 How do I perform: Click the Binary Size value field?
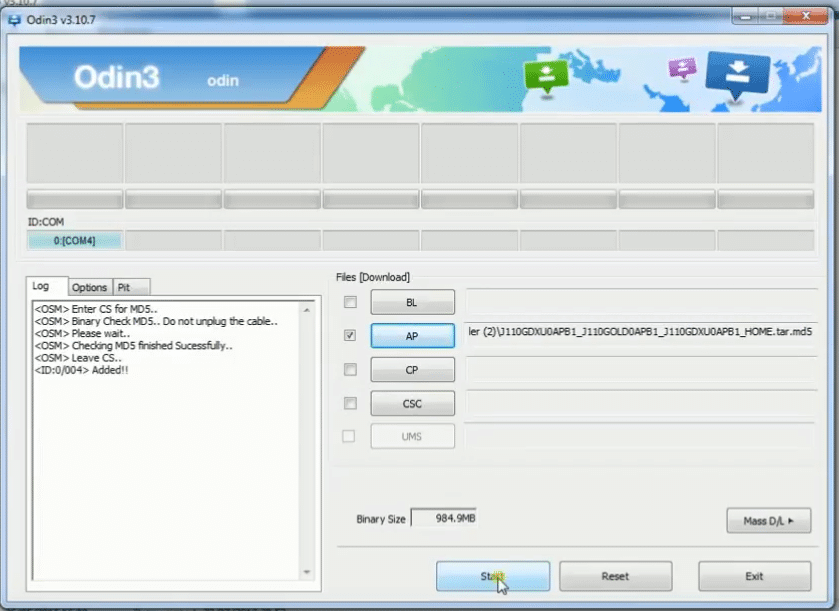coord(444,518)
